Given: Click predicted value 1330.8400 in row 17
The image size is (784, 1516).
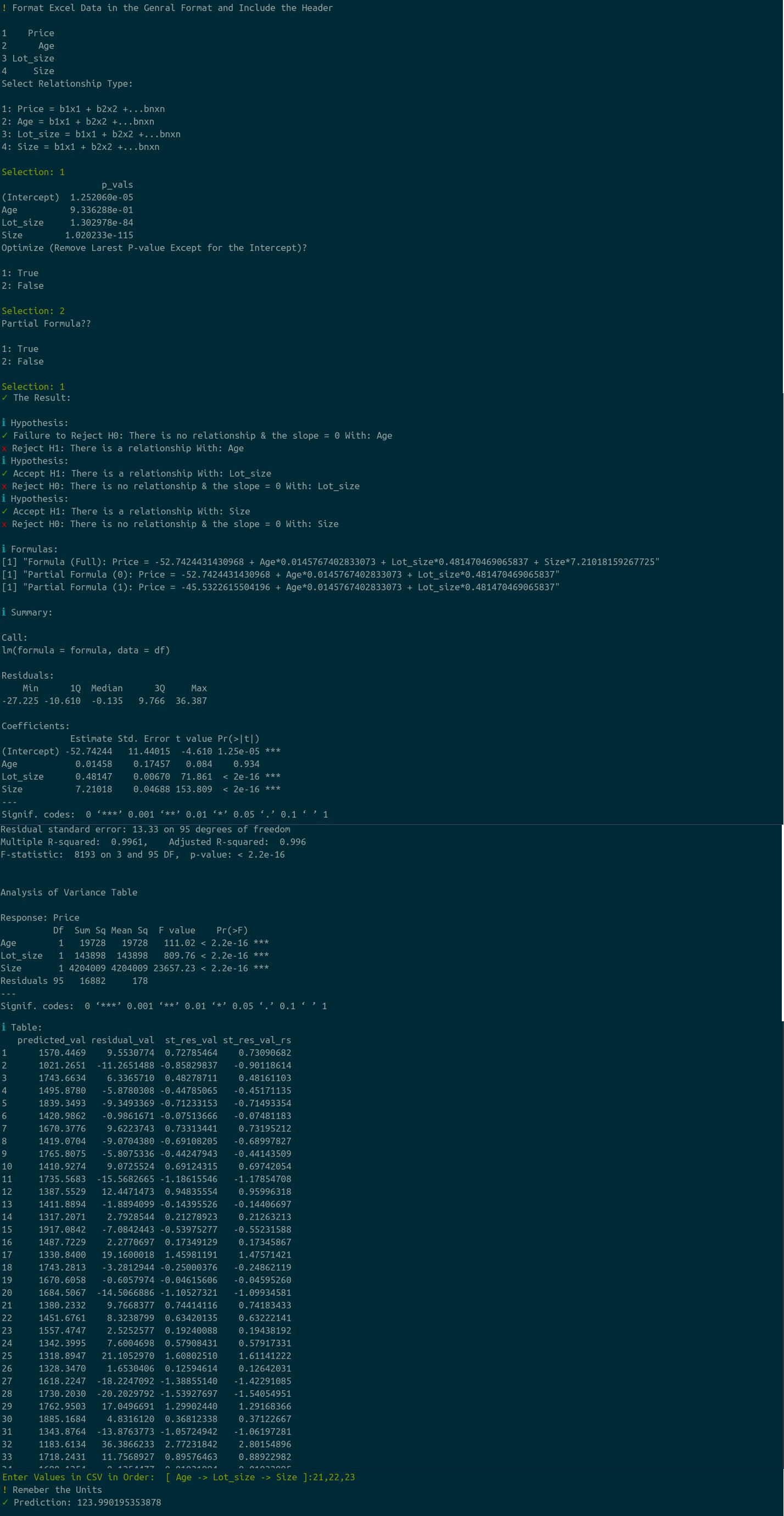Looking at the screenshot, I should click(62, 1255).
